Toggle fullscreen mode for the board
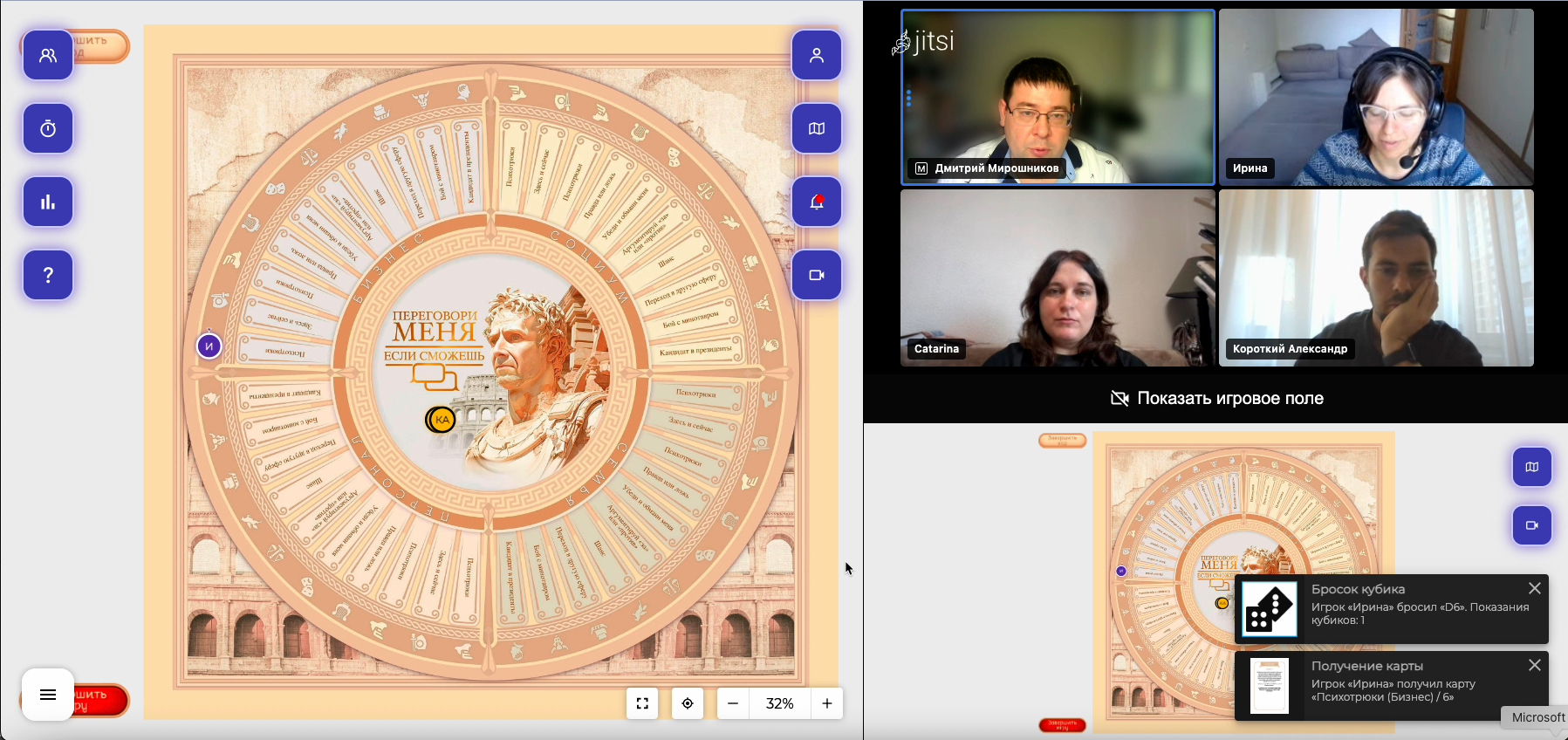Screen dimensions: 1568x740 (x=642, y=703)
